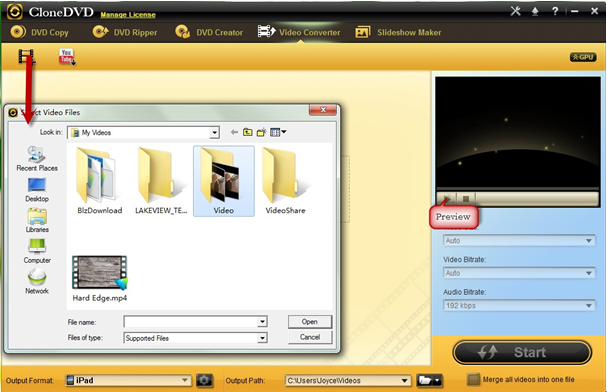Open the tools settings wrench icon

[x=515, y=11]
